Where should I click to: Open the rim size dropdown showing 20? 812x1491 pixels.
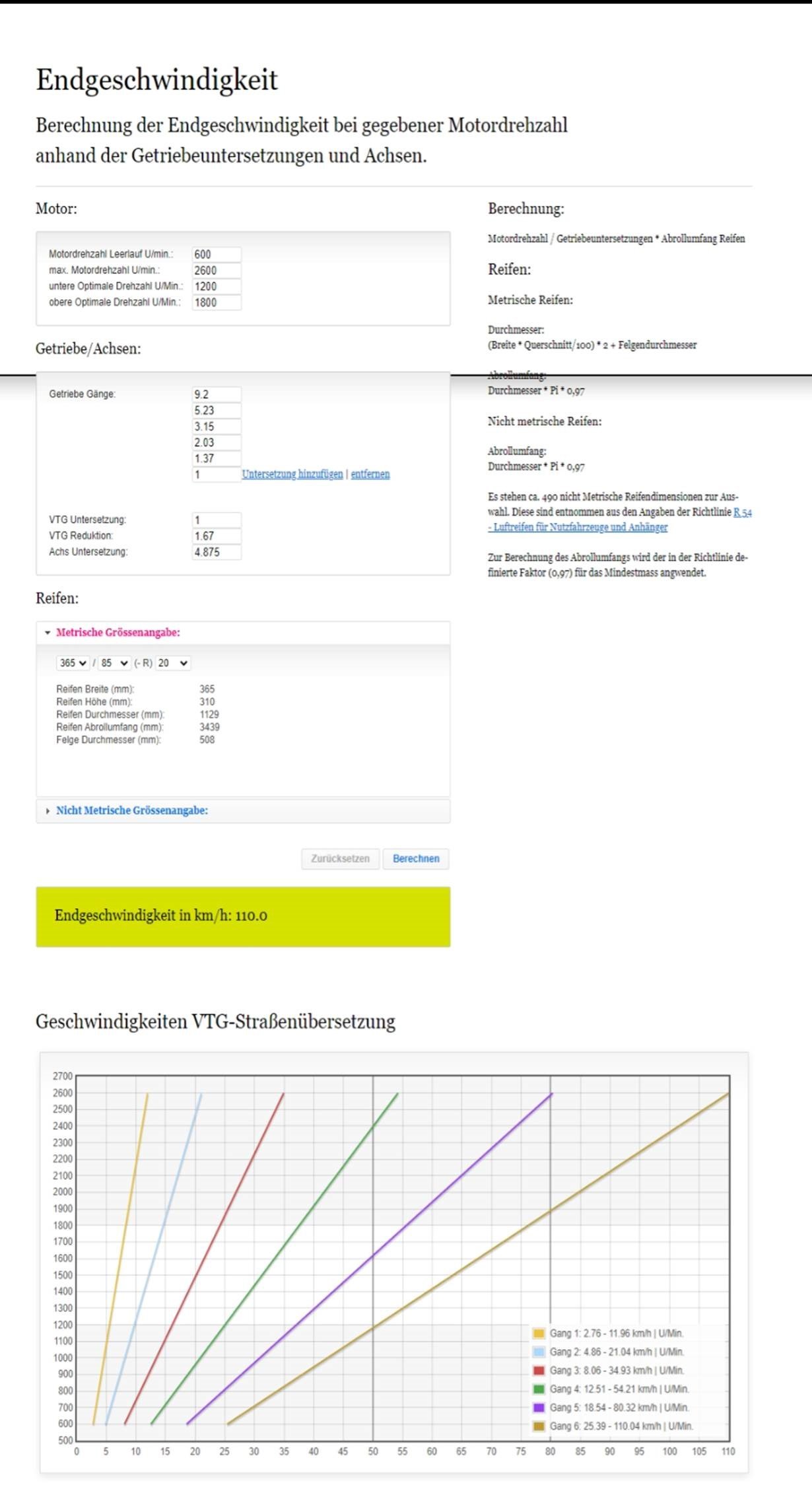[173, 663]
